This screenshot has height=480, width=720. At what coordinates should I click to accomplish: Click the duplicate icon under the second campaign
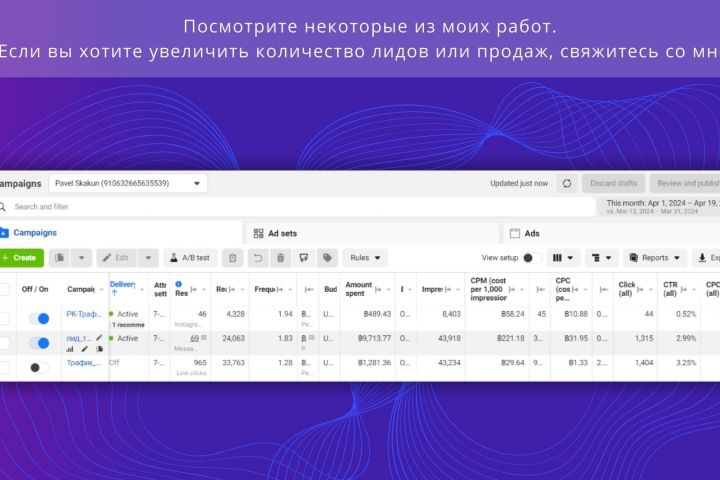(99, 349)
